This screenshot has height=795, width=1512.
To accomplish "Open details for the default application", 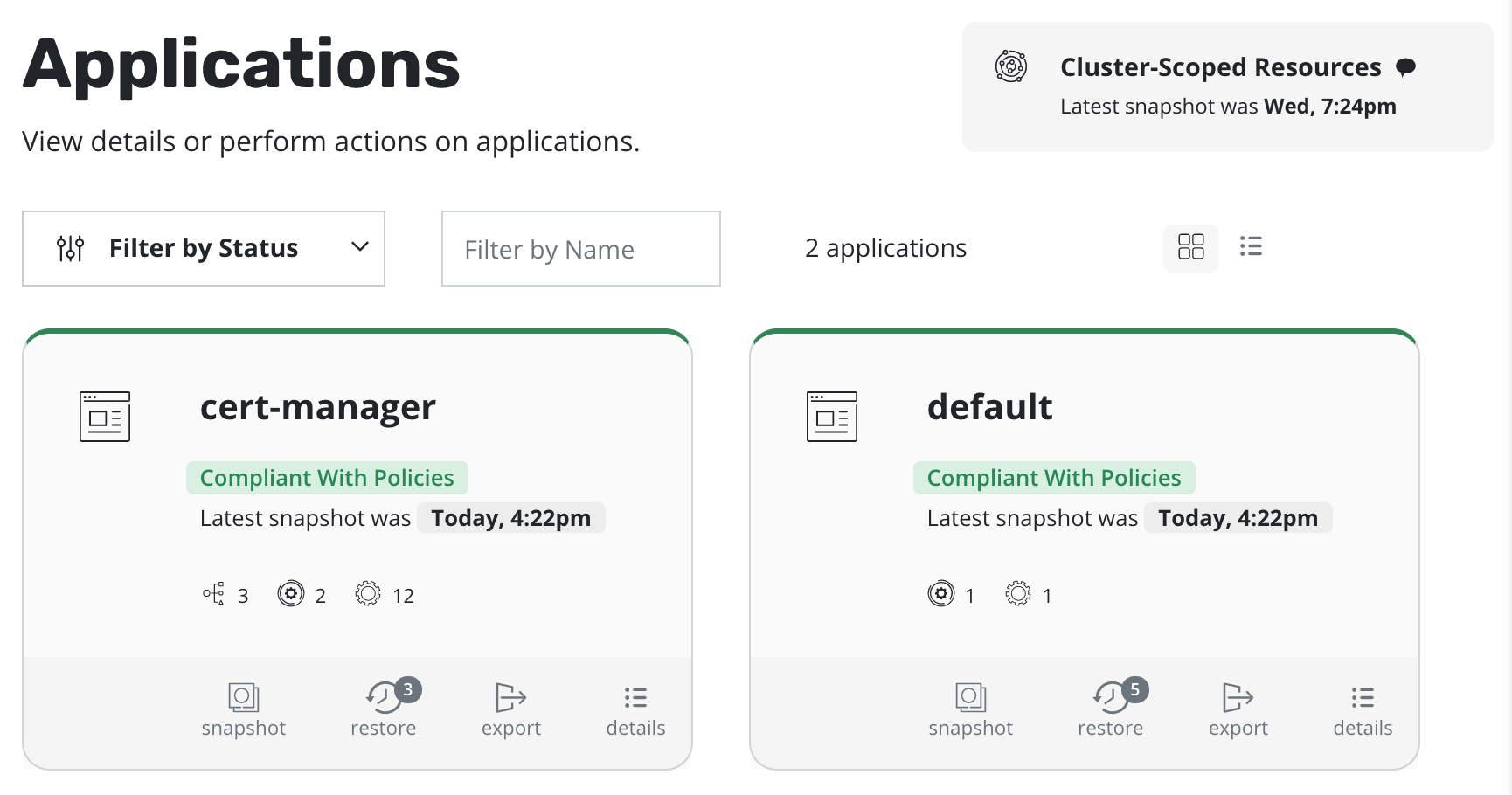I will click(x=1362, y=708).
